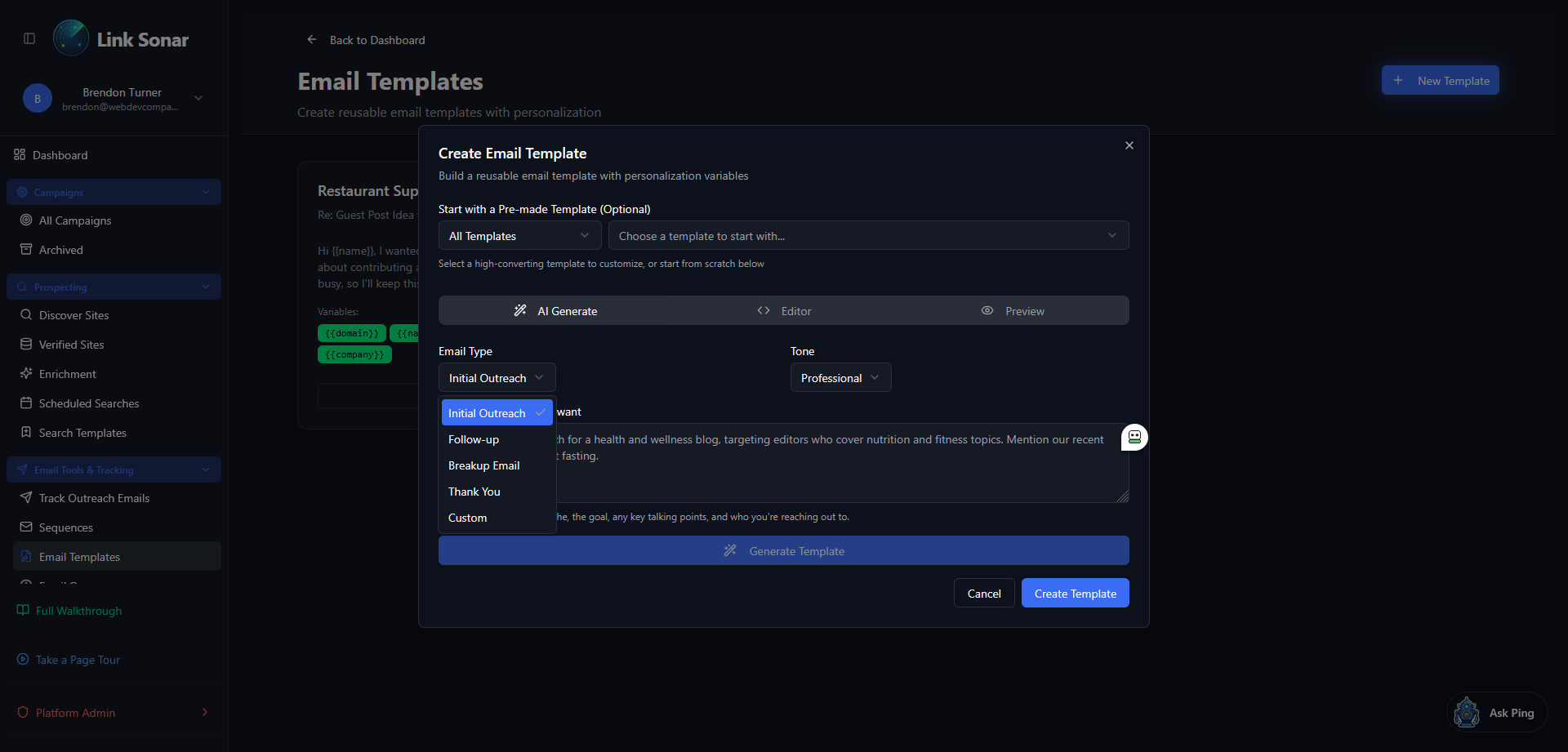The width and height of the screenshot is (1568, 752).
Task: Open Discover Sites from the sidebar
Action: click(x=73, y=315)
